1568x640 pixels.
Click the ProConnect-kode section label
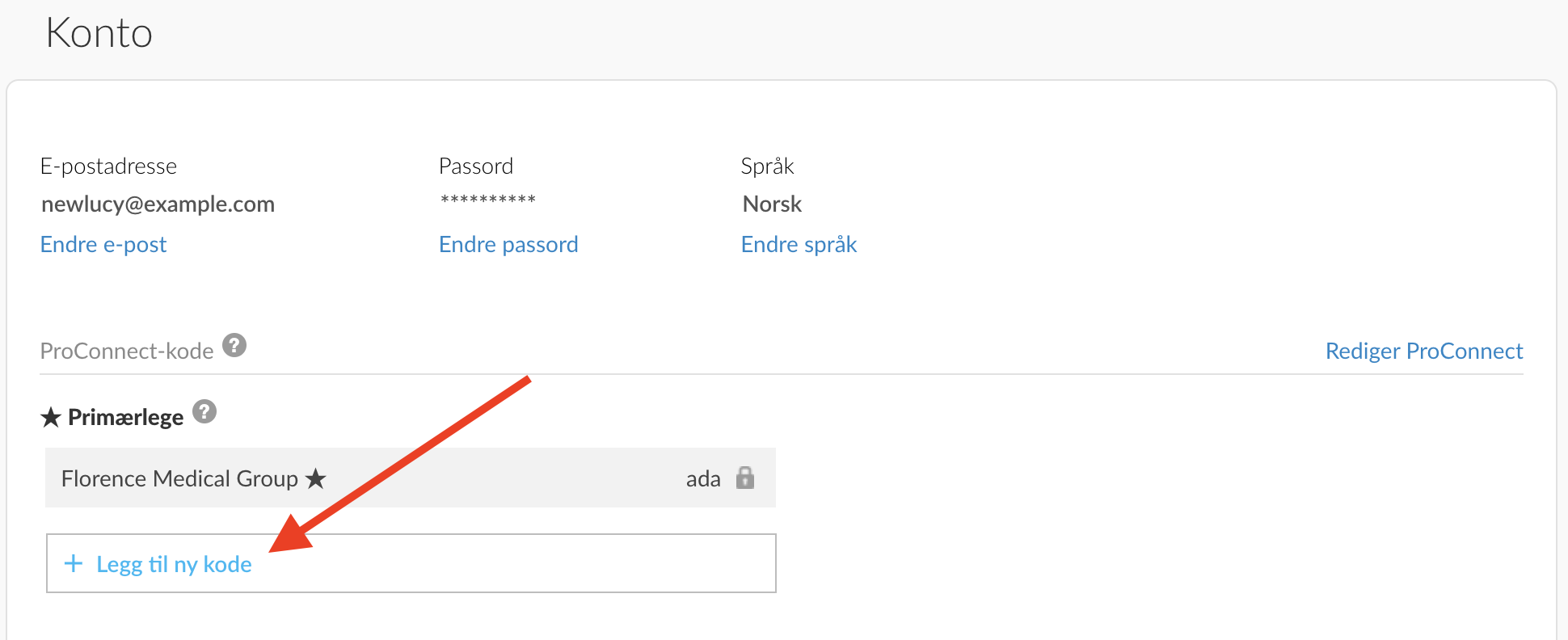click(x=127, y=351)
